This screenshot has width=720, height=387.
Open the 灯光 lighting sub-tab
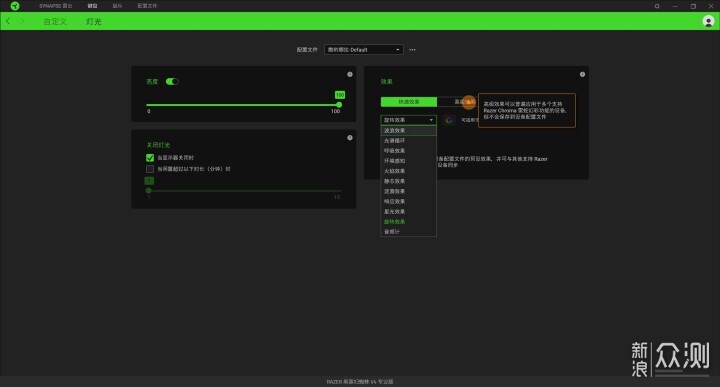point(94,22)
